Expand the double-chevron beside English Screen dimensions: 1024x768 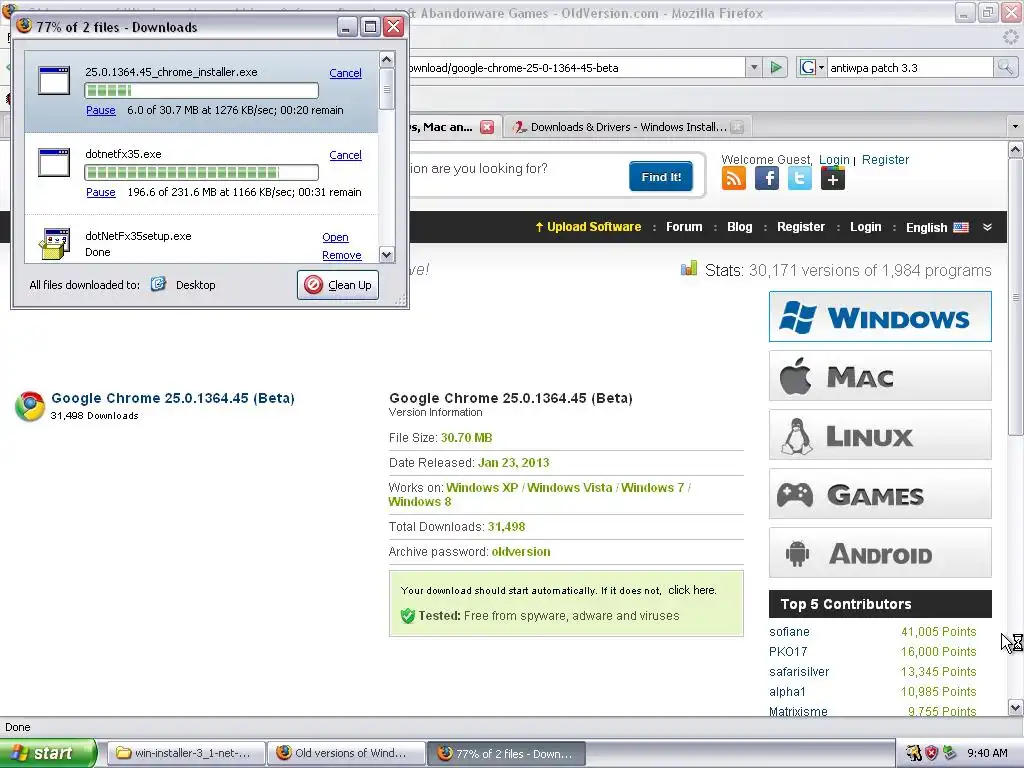tap(987, 227)
